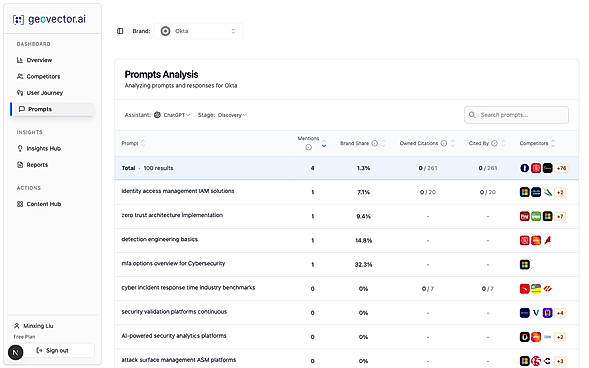This screenshot has height=368, width=589.
Task: Open the Brand selector showing Okta
Action: pos(199,31)
